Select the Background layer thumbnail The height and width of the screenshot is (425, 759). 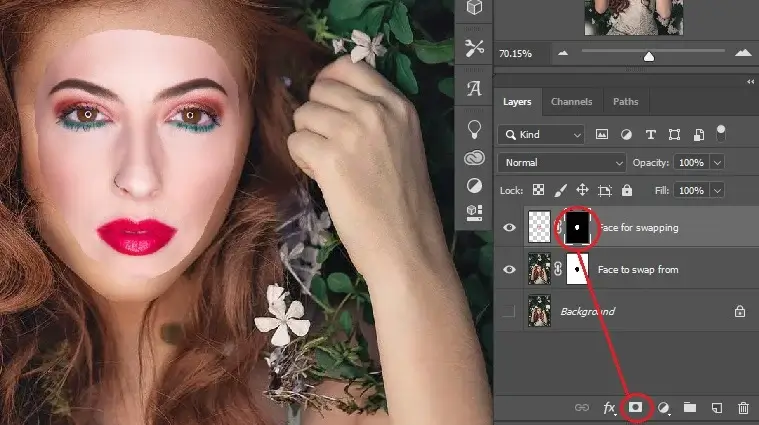539,311
